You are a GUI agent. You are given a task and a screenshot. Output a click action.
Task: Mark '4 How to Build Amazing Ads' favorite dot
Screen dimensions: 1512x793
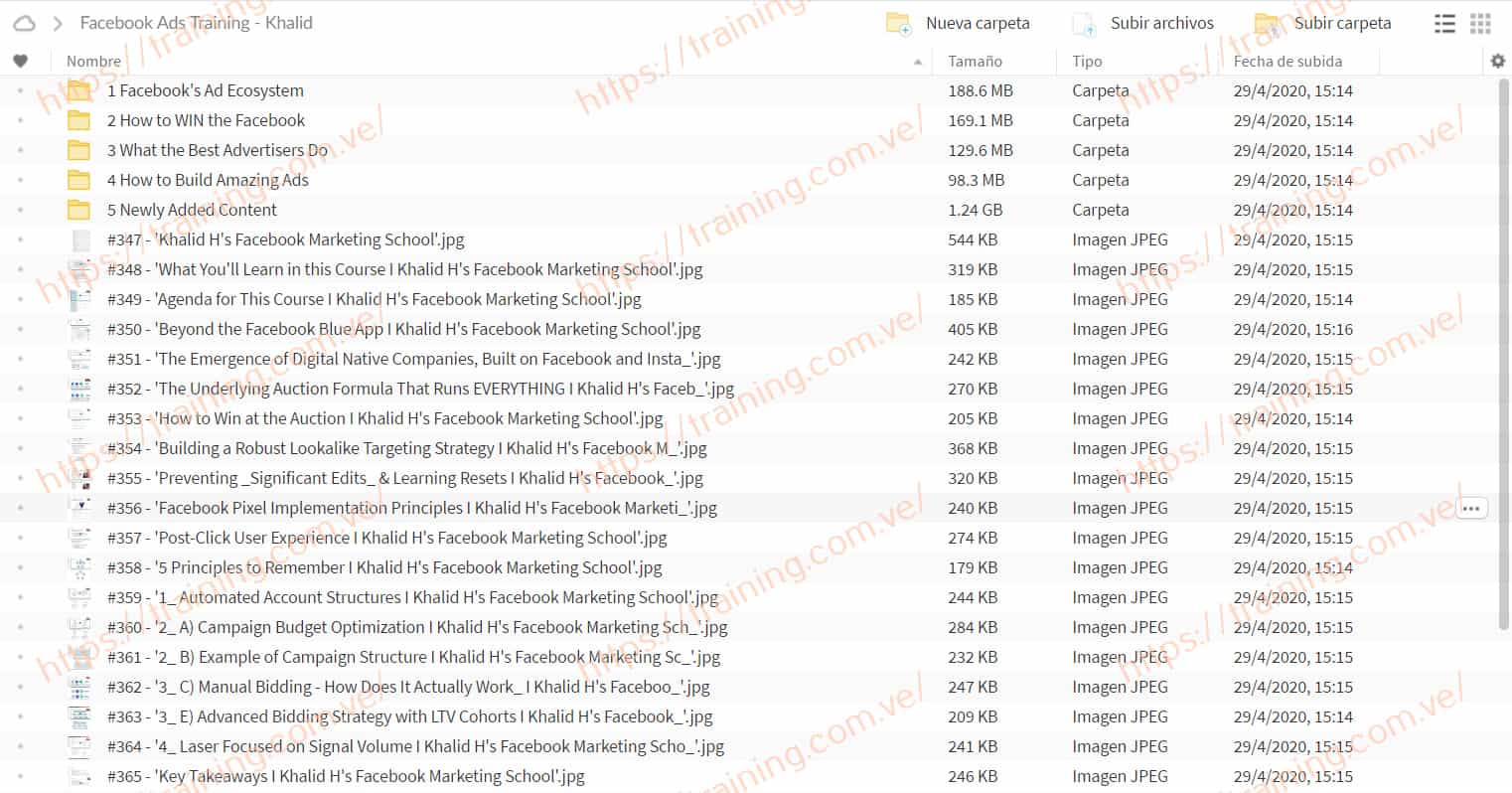tap(20, 180)
